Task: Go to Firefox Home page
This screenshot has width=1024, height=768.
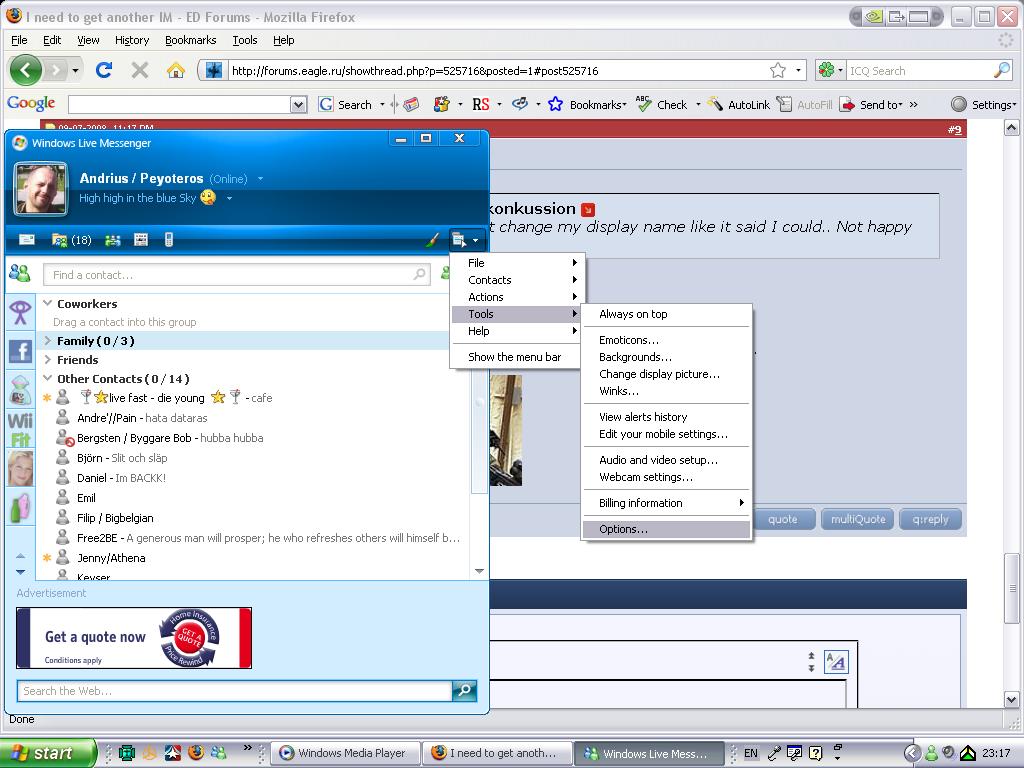Action: (x=175, y=70)
